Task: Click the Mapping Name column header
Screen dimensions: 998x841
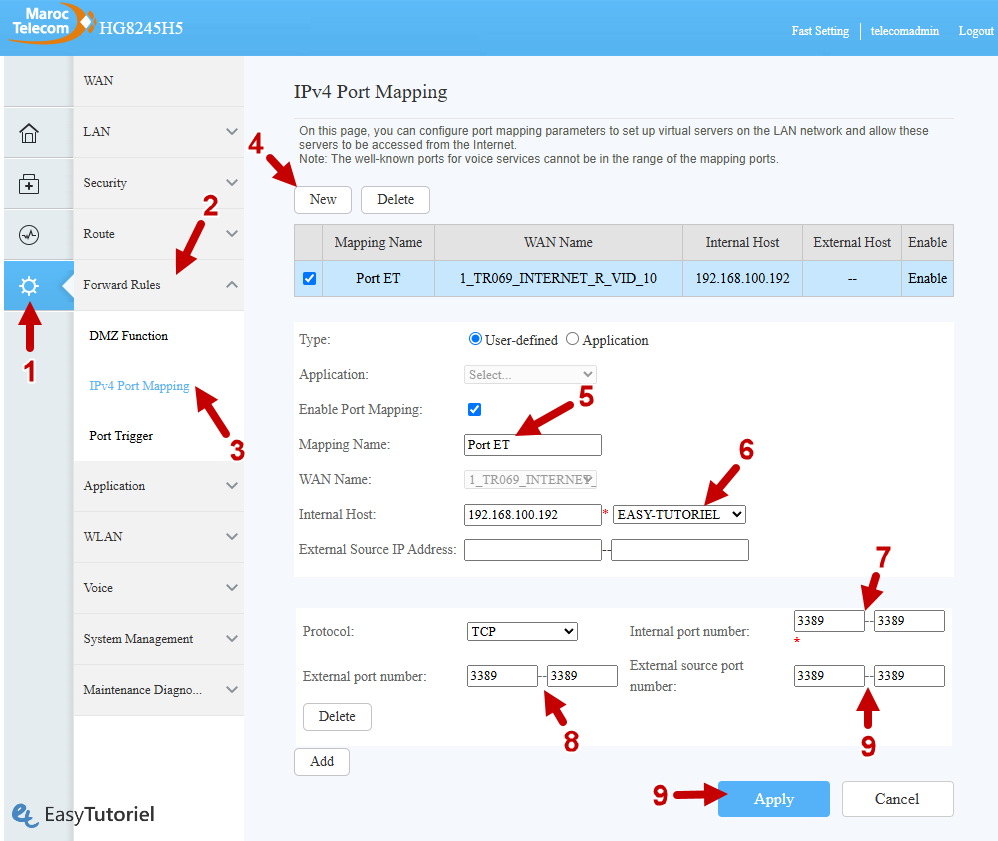Action: (378, 243)
